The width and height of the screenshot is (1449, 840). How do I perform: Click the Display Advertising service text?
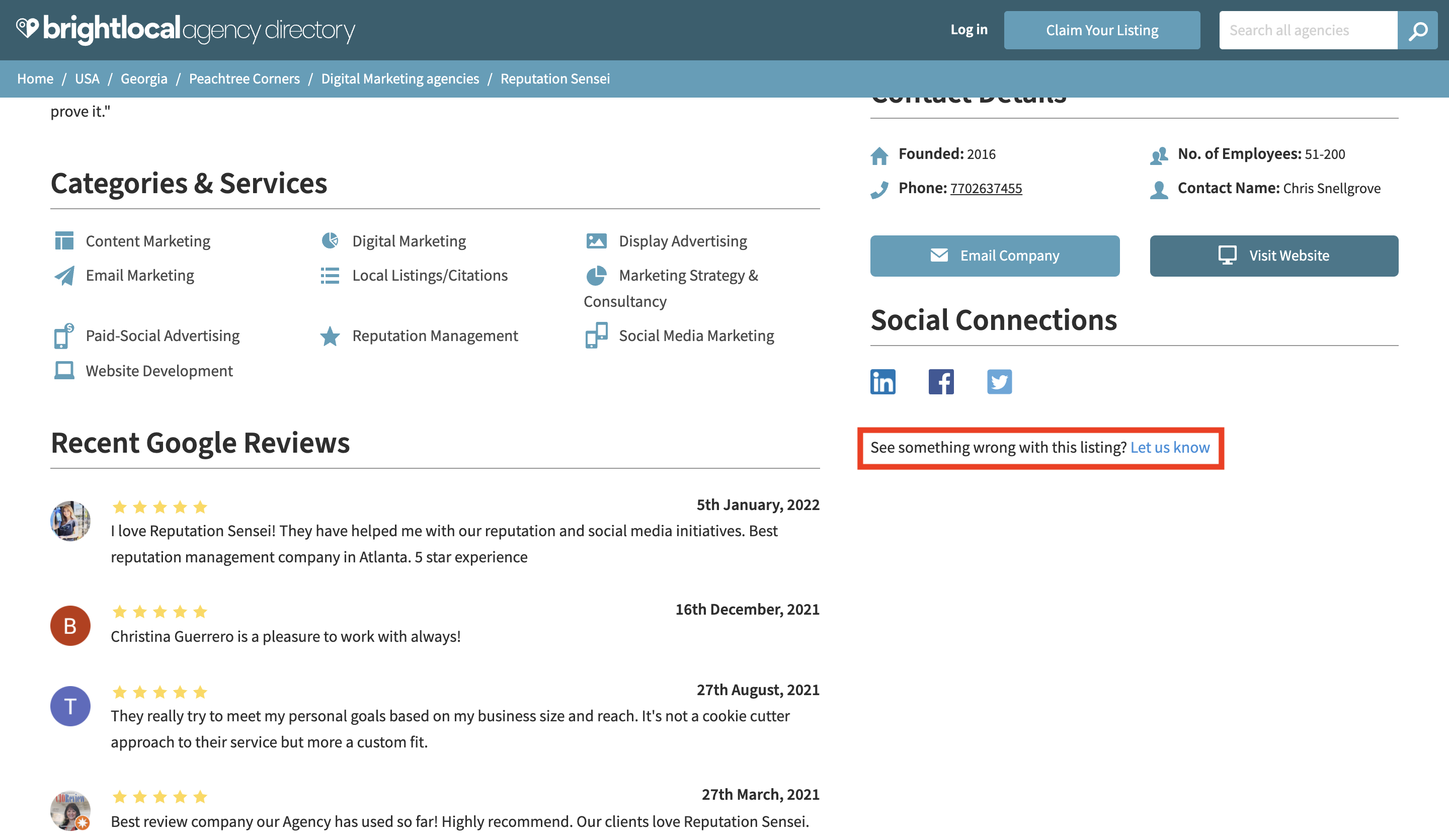[x=683, y=241]
